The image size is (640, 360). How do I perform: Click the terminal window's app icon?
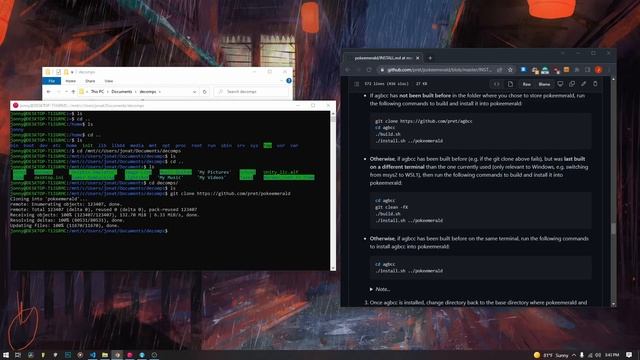tap(16, 105)
